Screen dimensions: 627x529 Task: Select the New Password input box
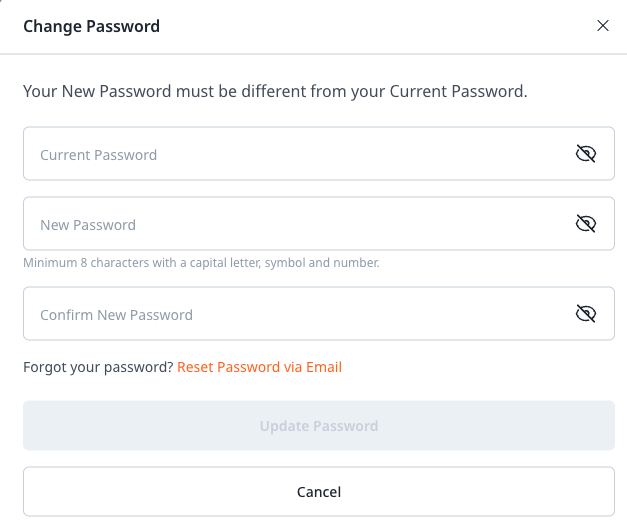pos(319,224)
